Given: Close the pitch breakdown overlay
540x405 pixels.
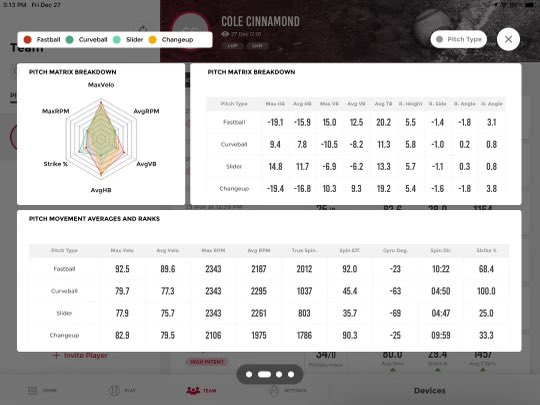Looking at the screenshot, I should pyautogui.click(x=508, y=39).
